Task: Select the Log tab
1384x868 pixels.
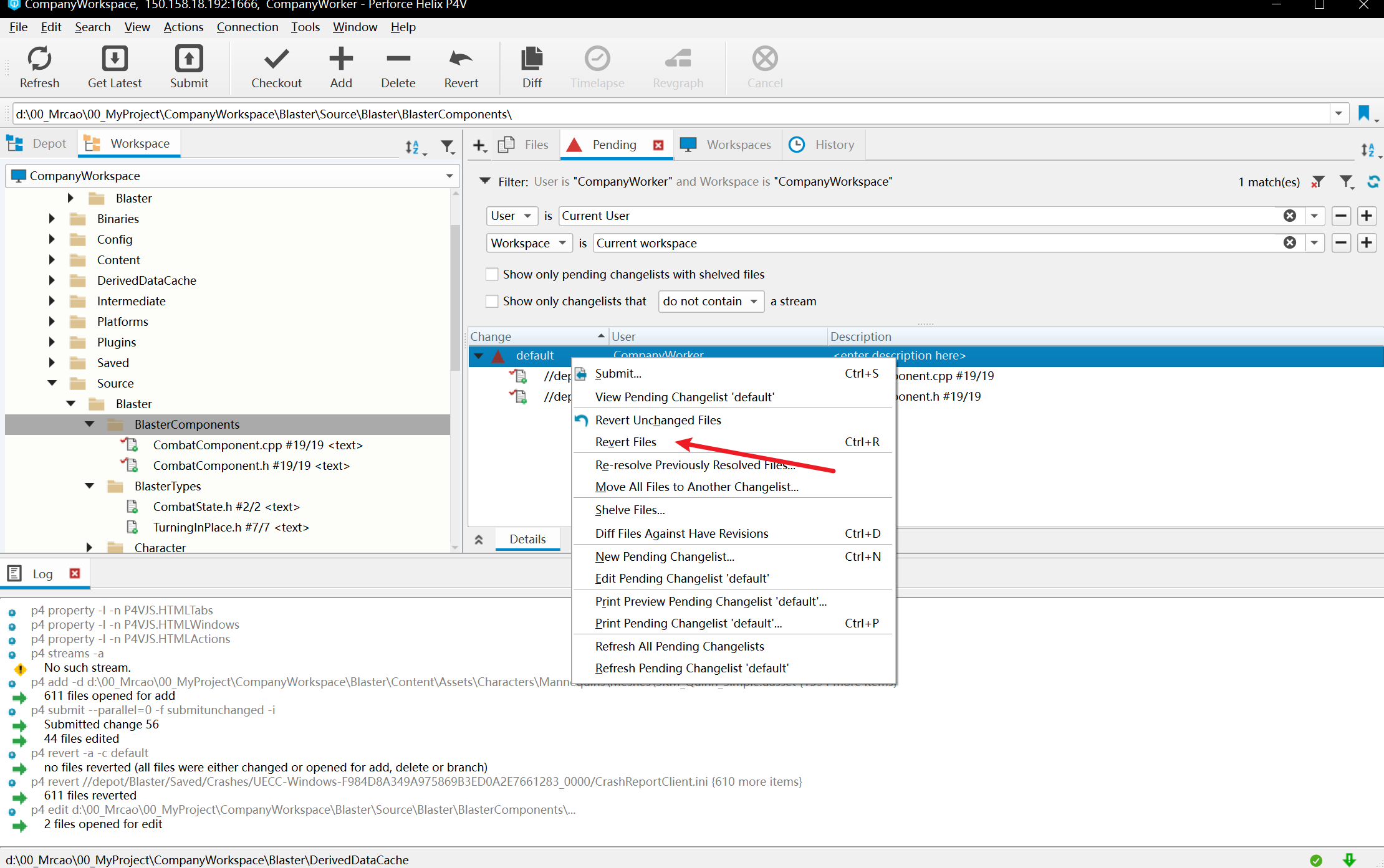Action: (x=42, y=574)
